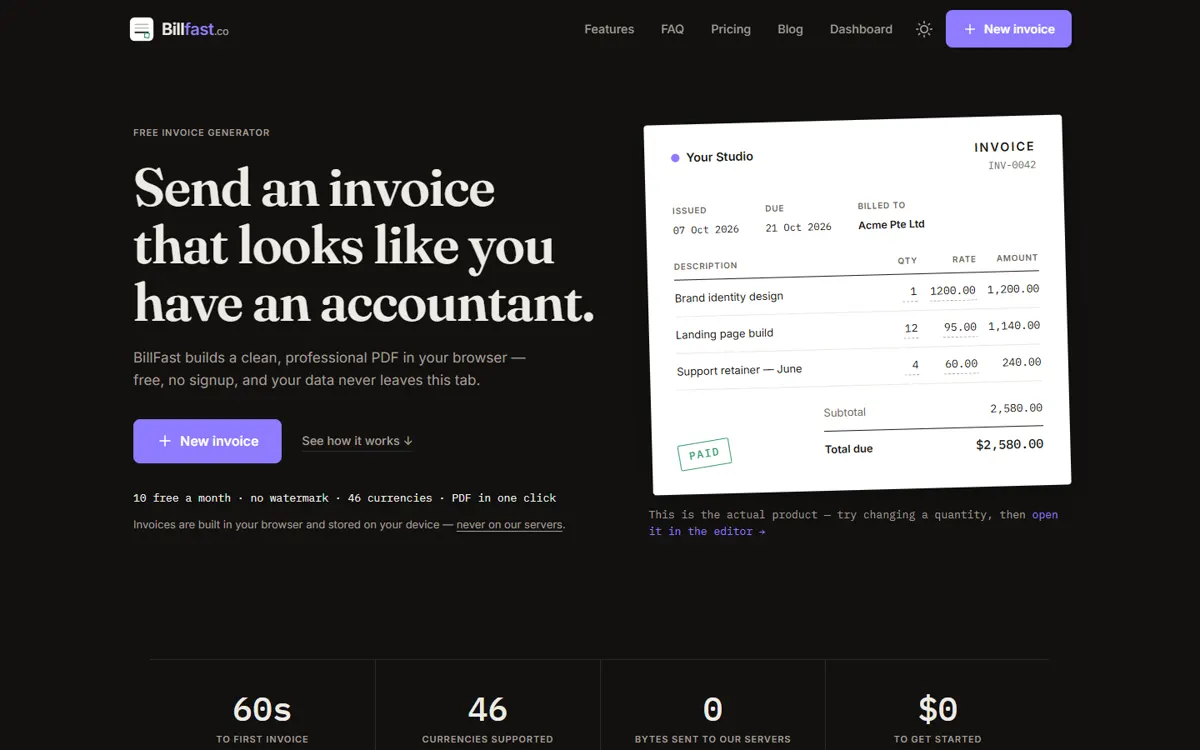The image size is (1200, 750).
Task: Toggle the light/dark theme sun icon
Action: [924, 29]
